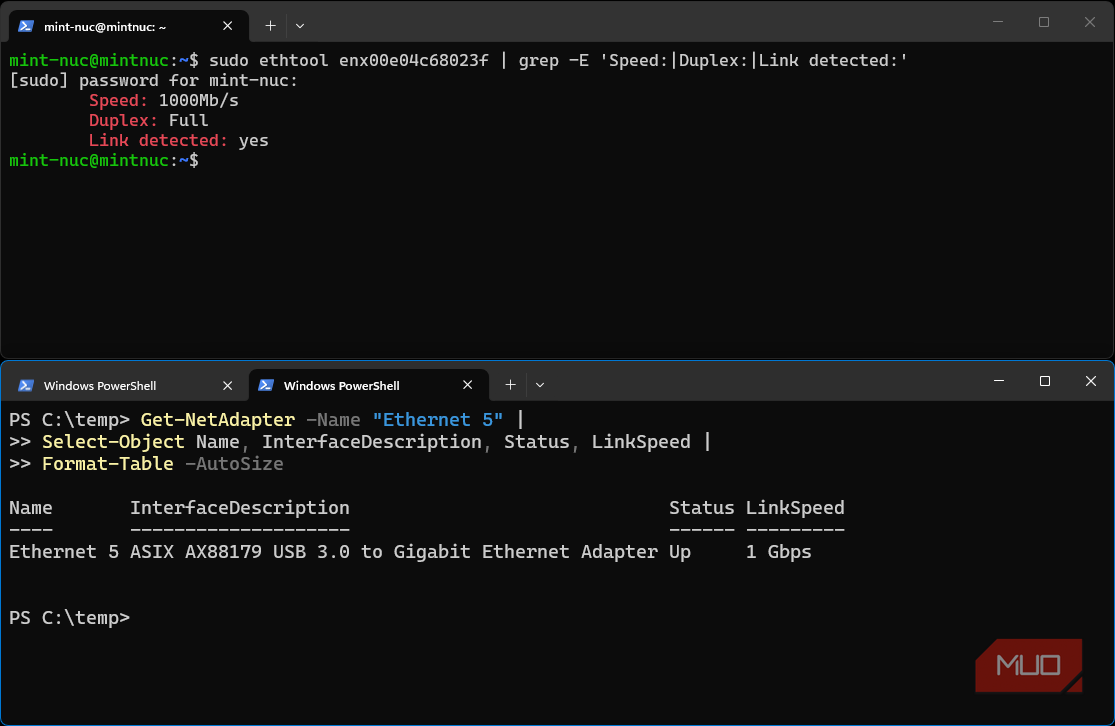1115x726 pixels.
Task: Click the 'Get-NetAdapter' cmdlet text
Action: point(218,420)
